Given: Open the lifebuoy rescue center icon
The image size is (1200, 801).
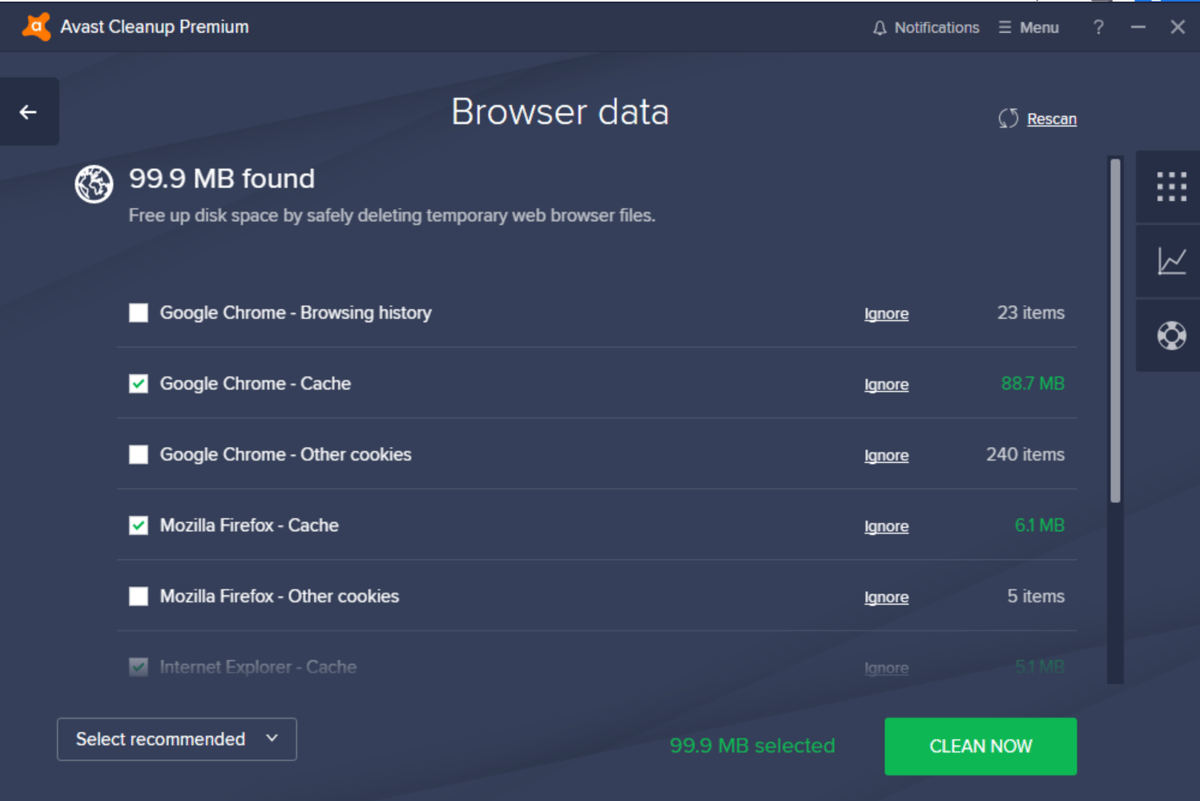Looking at the screenshot, I should click(1171, 335).
